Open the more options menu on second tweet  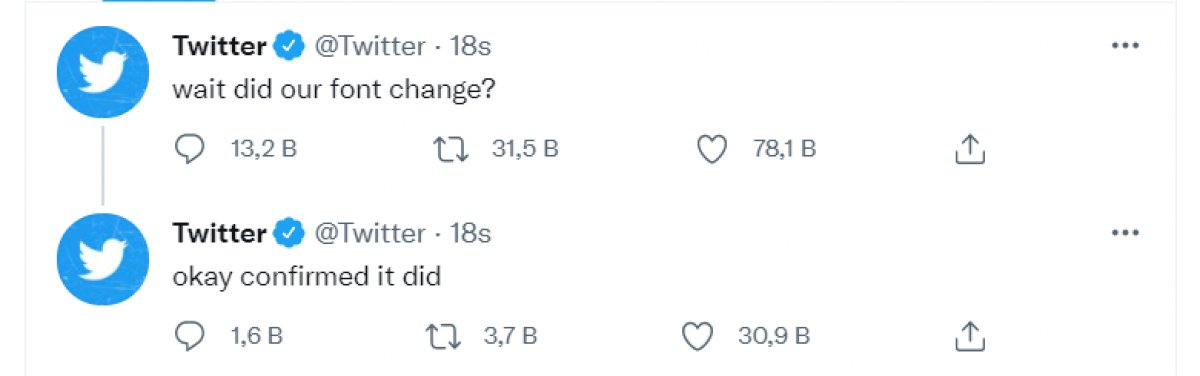[x=1126, y=233]
